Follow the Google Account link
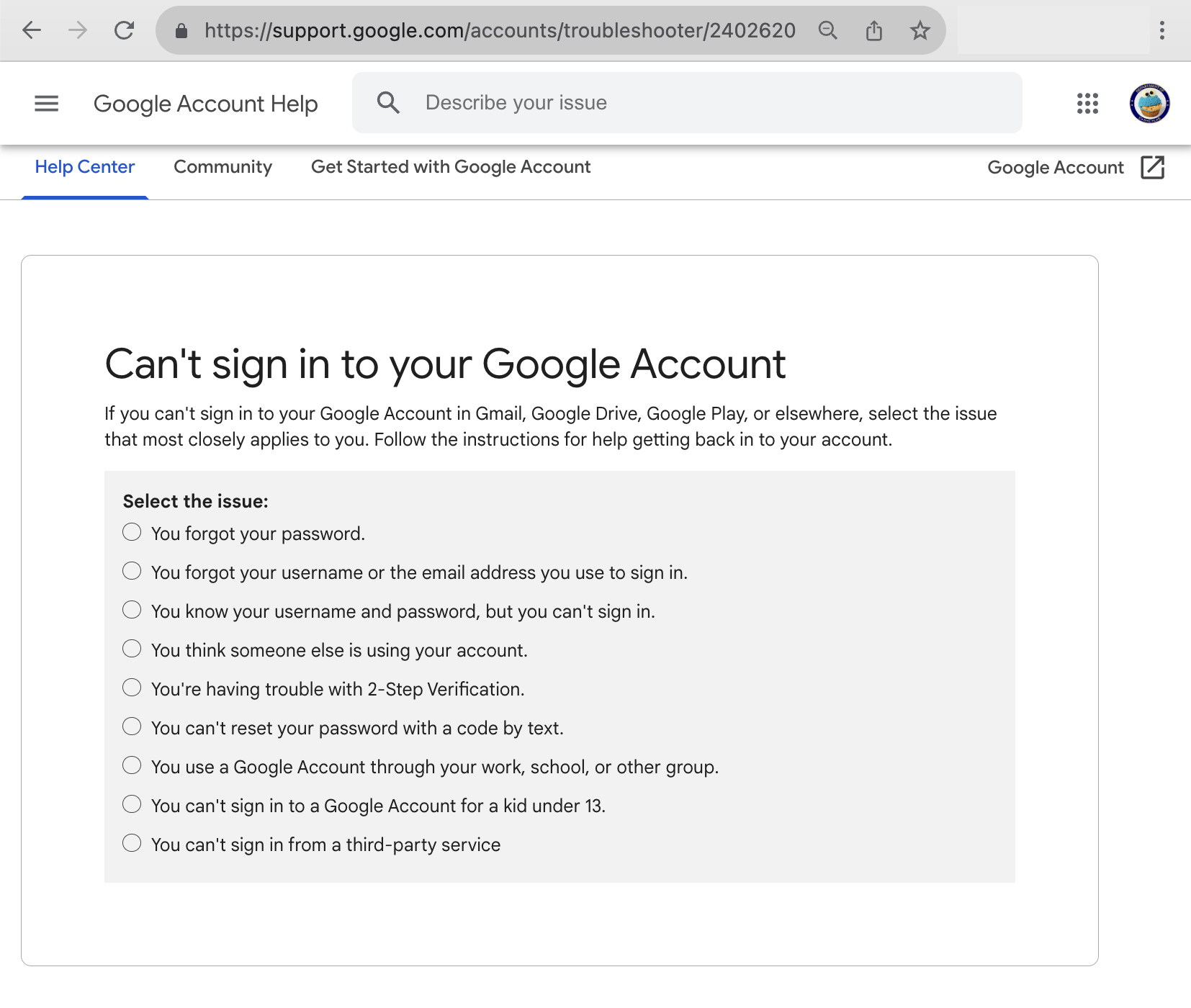This screenshot has width=1191, height=1008. 1055,167
